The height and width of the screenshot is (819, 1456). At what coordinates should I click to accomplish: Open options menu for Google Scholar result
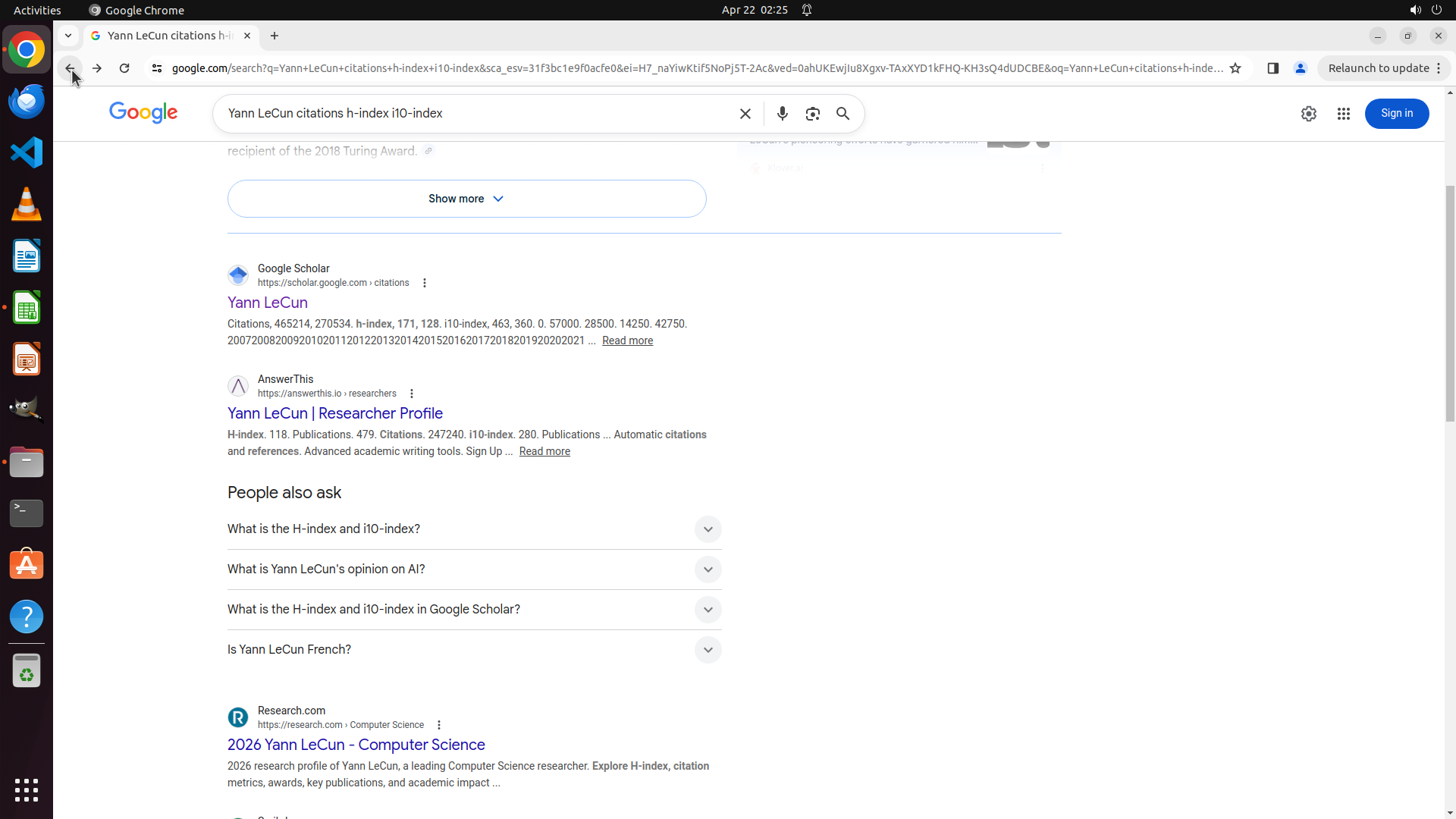point(425,283)
